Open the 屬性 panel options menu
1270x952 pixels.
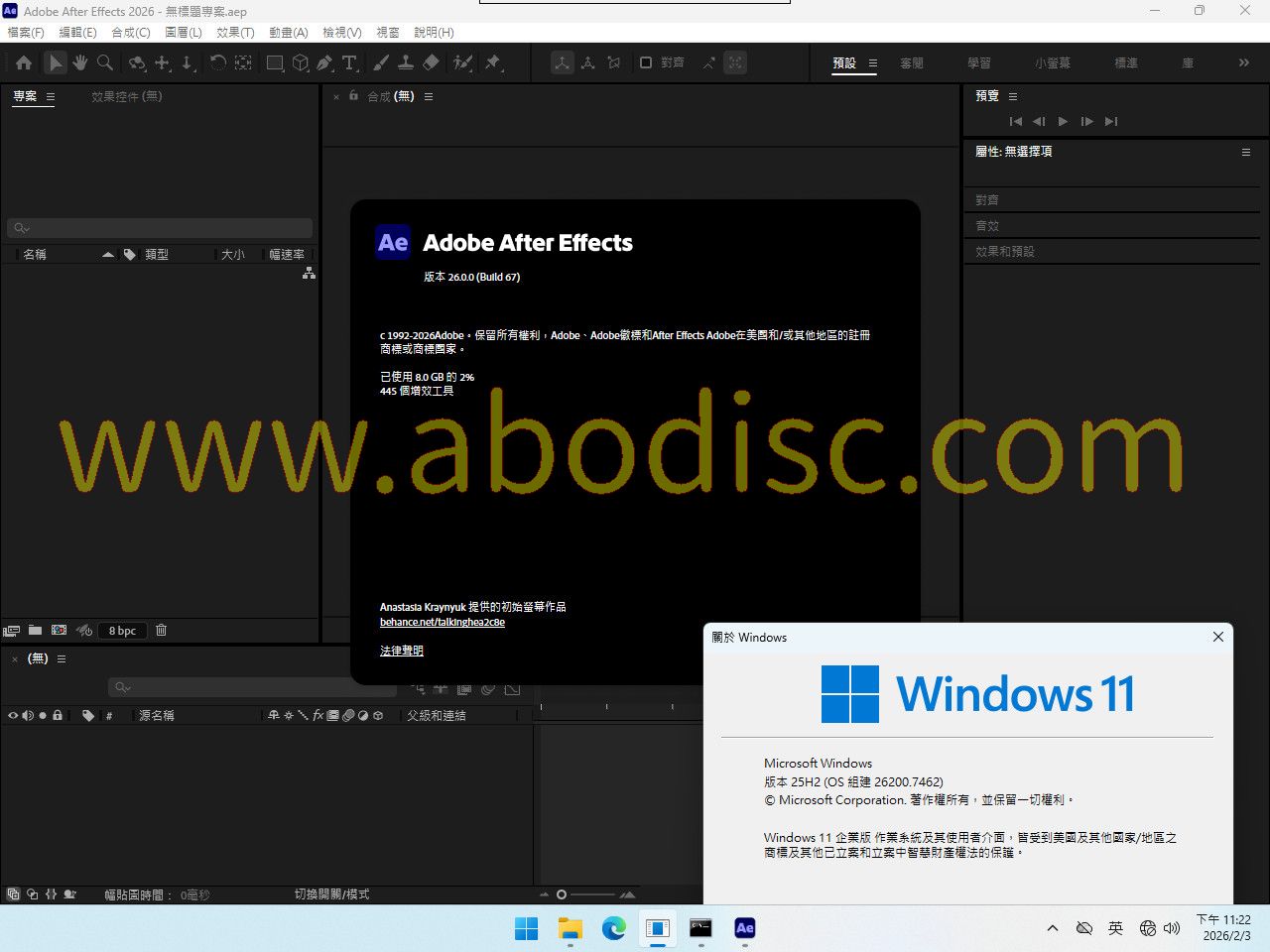coord(1246,152)
